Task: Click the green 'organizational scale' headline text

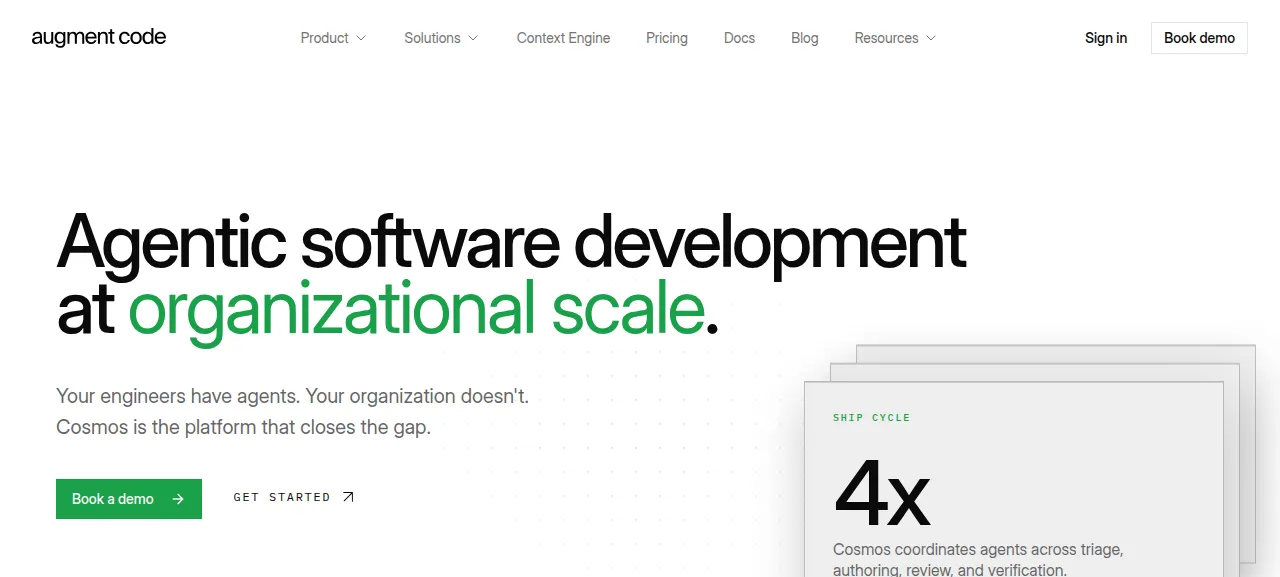Action: click(x=416, y=309)
